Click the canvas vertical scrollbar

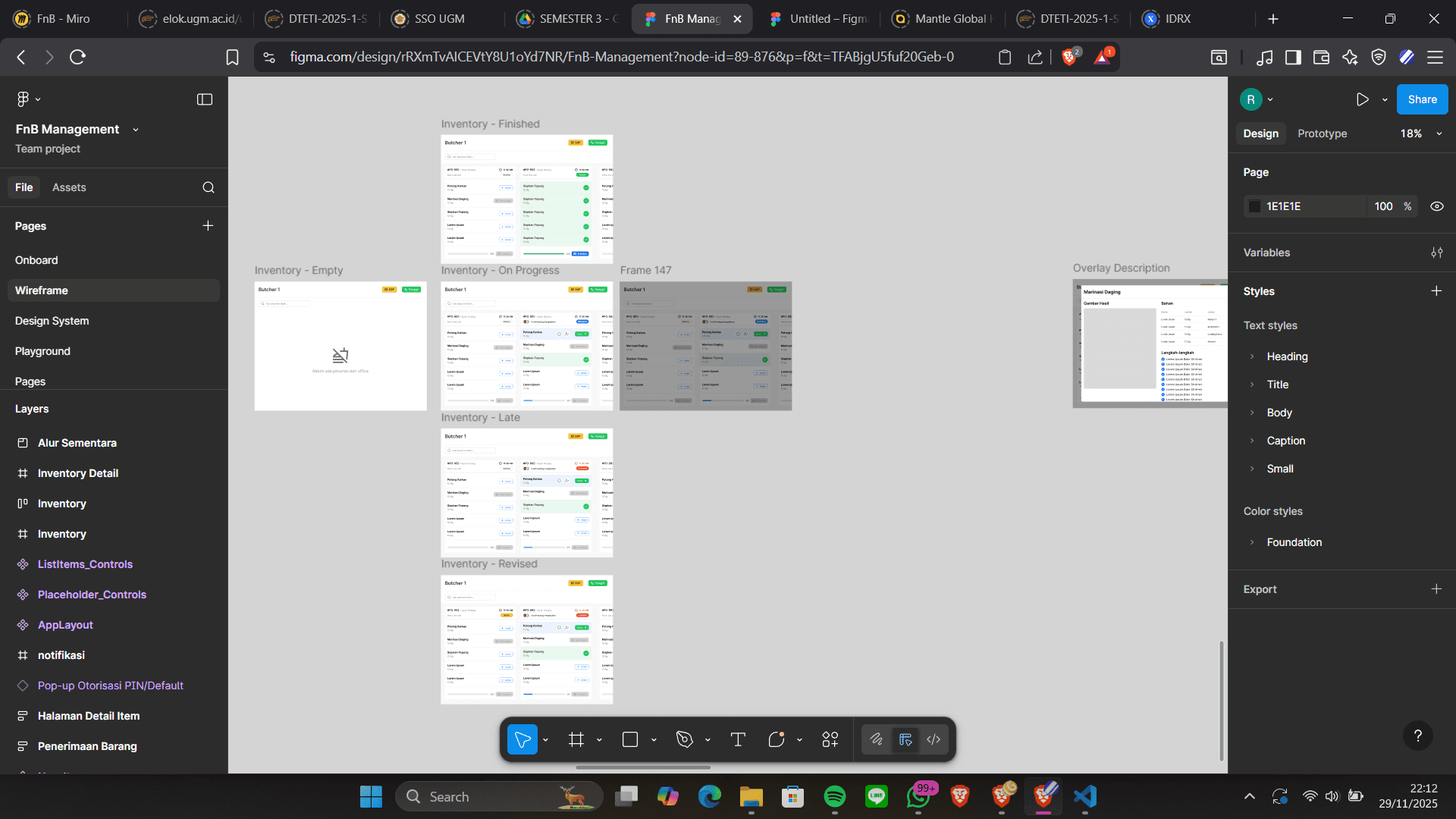tap(1221, 701)
